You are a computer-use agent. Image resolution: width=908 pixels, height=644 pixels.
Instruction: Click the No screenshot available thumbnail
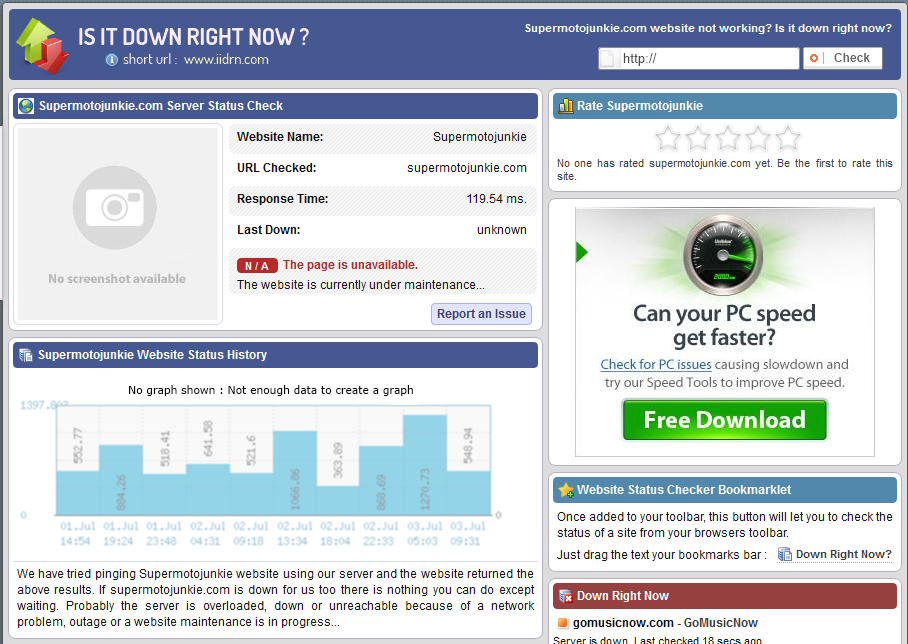[x=117, y=224]
